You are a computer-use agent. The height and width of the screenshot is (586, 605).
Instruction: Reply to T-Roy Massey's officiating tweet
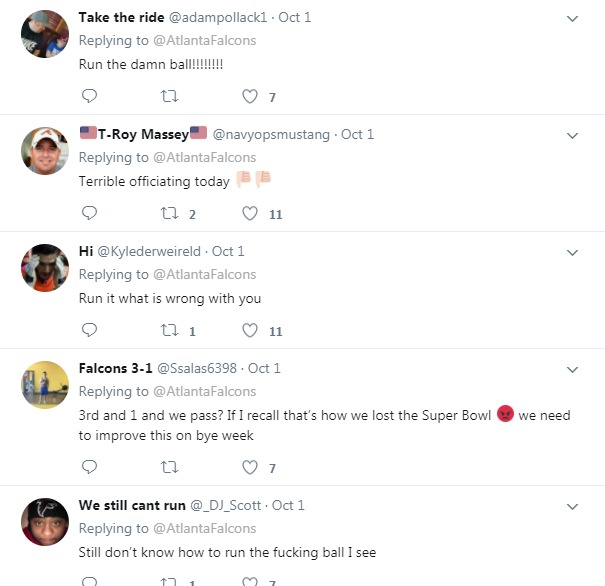[x=89, y=213]
